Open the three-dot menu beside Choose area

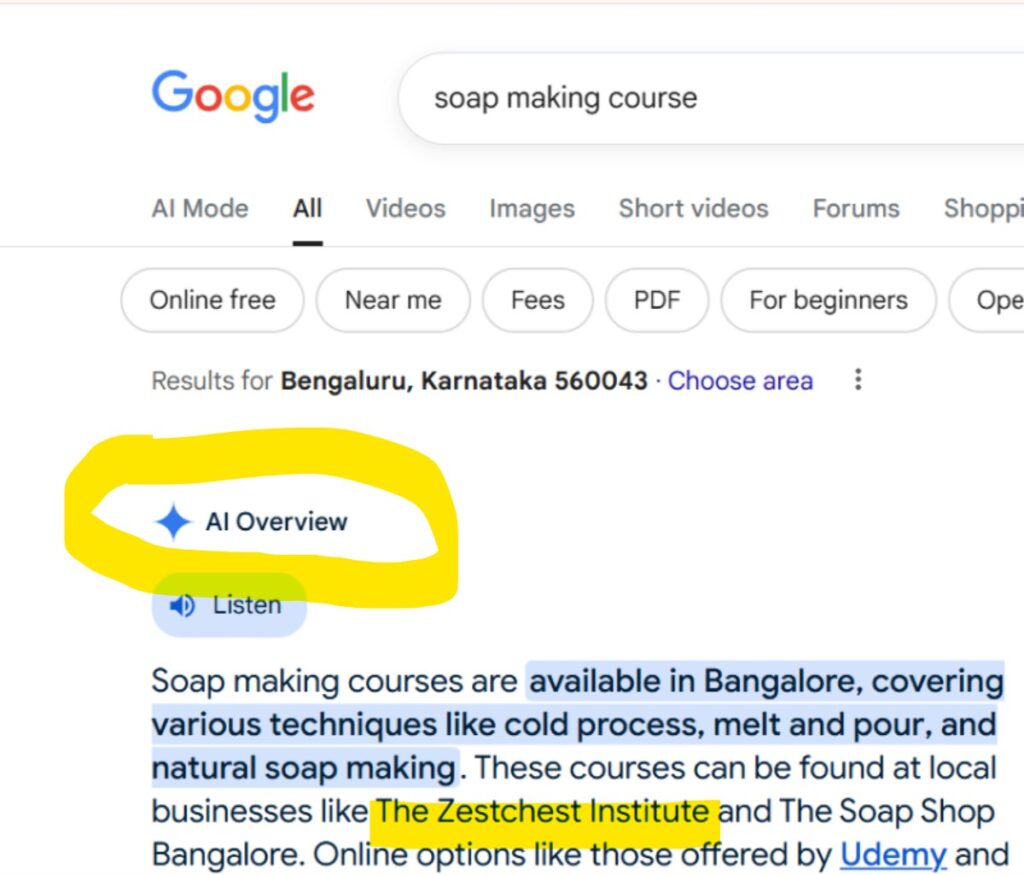(x=857, y=380)
